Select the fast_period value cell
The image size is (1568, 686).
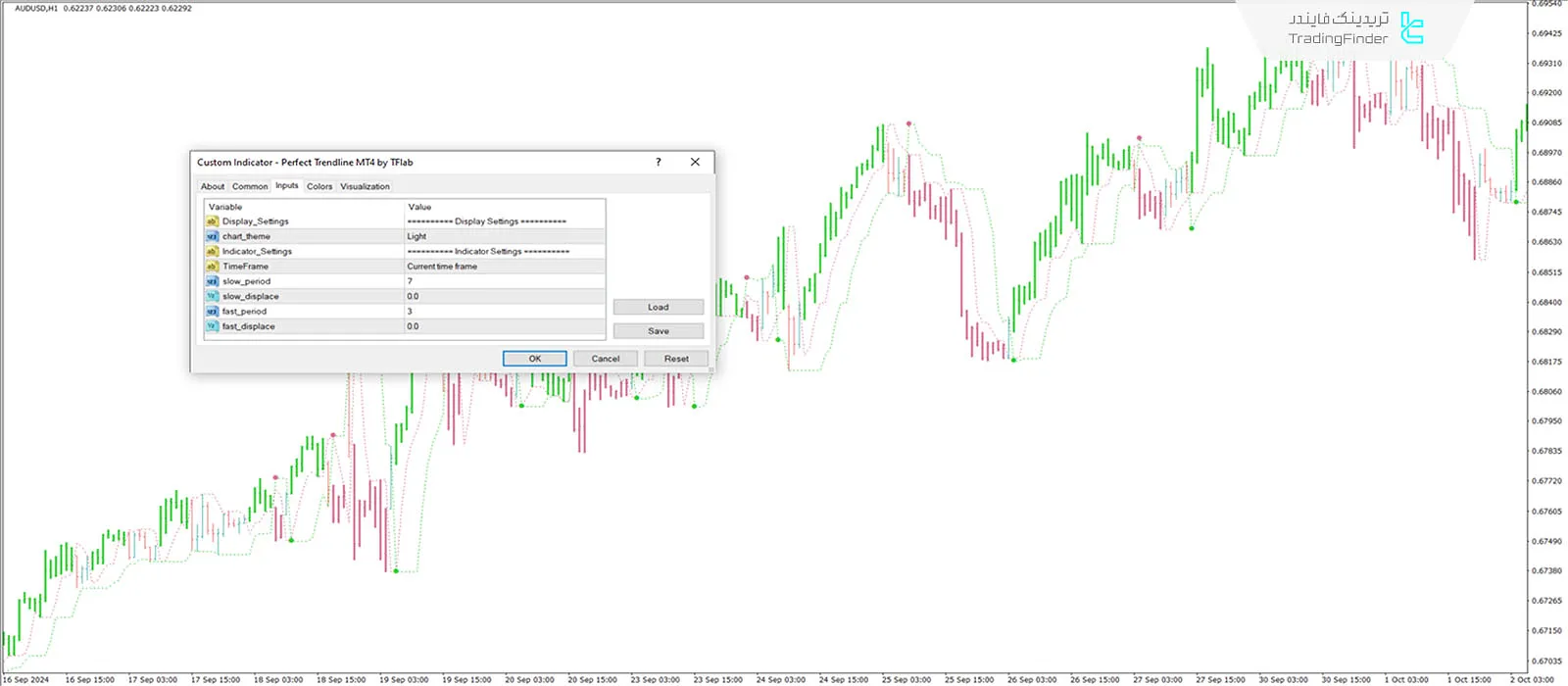coord(505,312)
